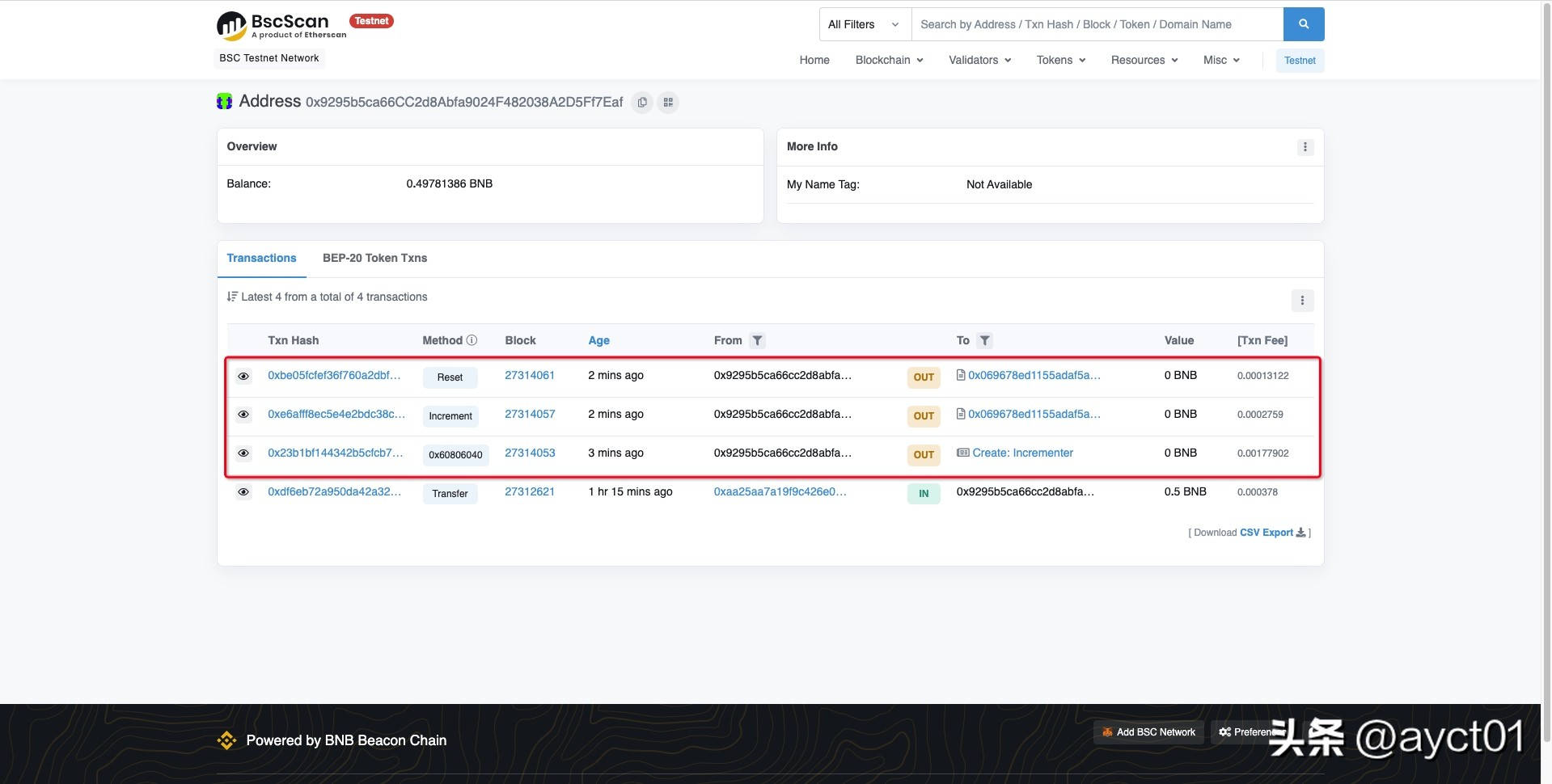Click the Method info help icon
This screenshot has width=1552, height=784.
(472, 340)
